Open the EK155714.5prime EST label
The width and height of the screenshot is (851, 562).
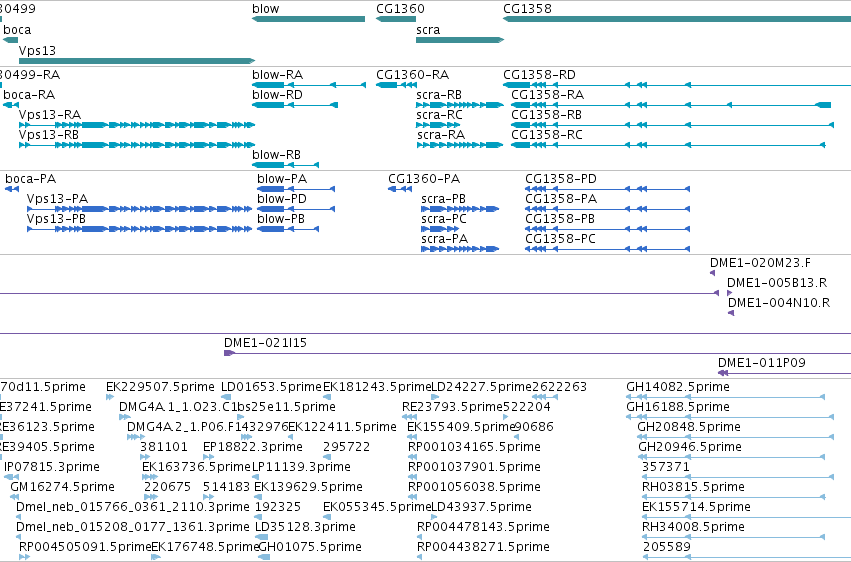tap(696, 508)
